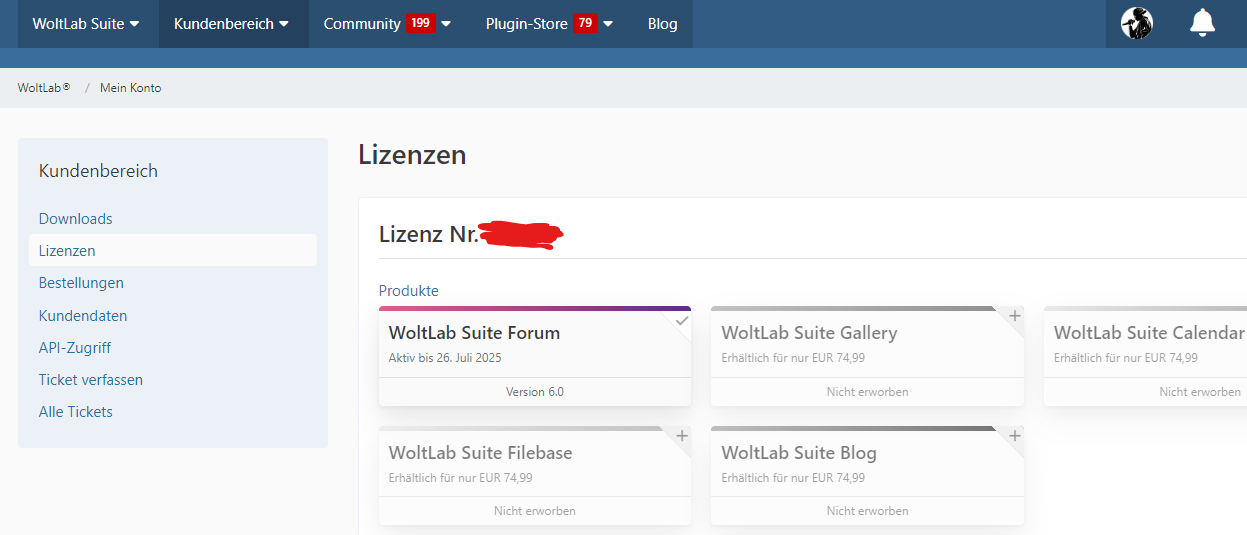Viewport: 1247px width, 535px height.
Task: Click the red 199 Community badge
Action: pyautogui.click(x=420, y=23)
